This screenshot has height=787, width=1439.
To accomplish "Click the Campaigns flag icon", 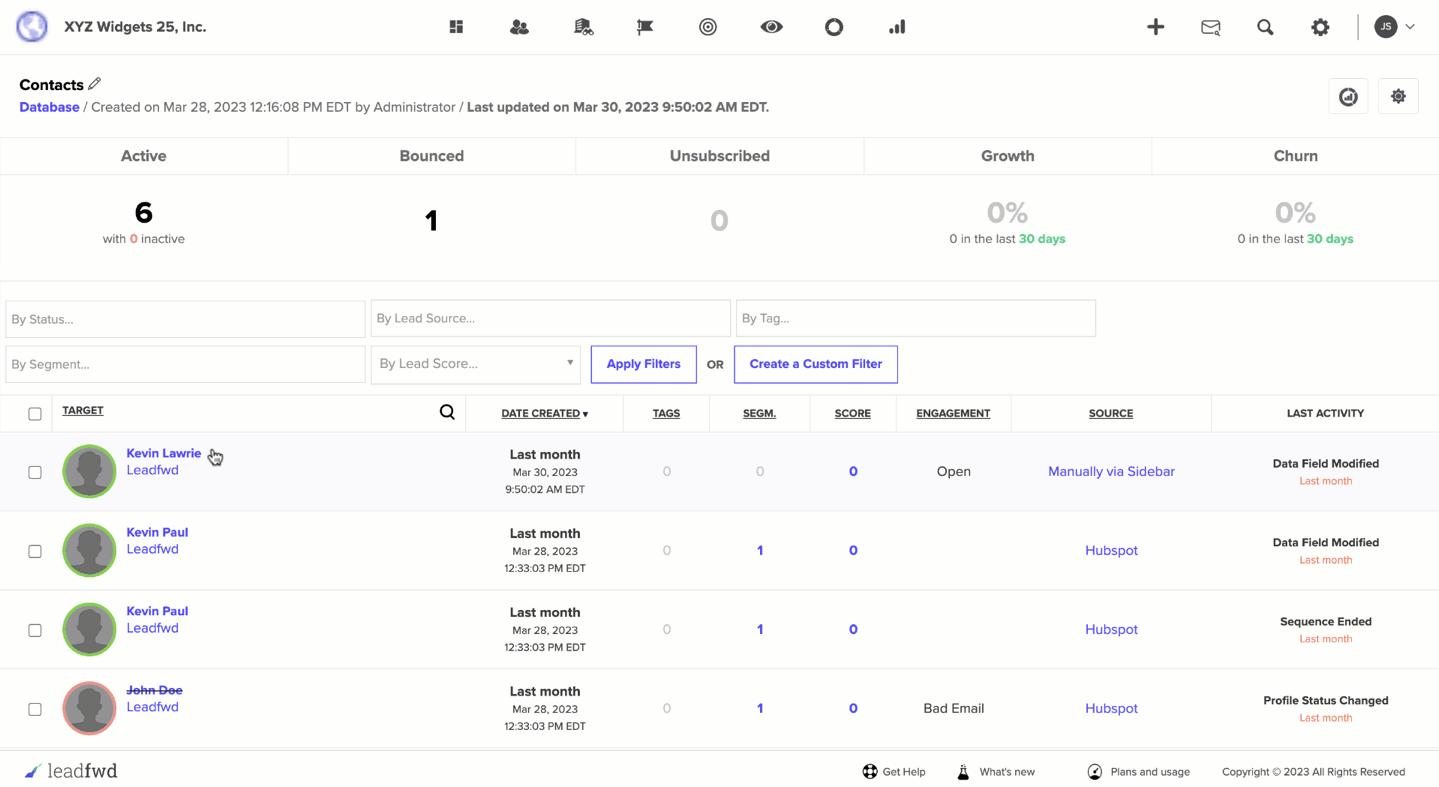I will [x=644, y=27].
